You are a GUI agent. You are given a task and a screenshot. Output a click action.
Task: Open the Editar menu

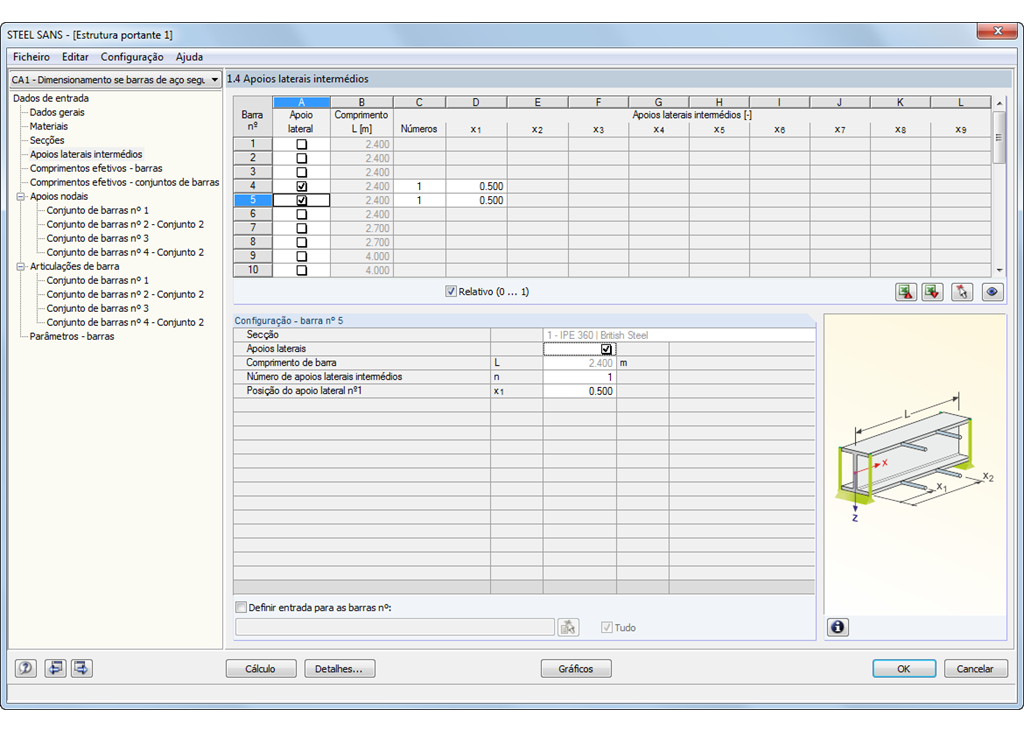(75, 57)
